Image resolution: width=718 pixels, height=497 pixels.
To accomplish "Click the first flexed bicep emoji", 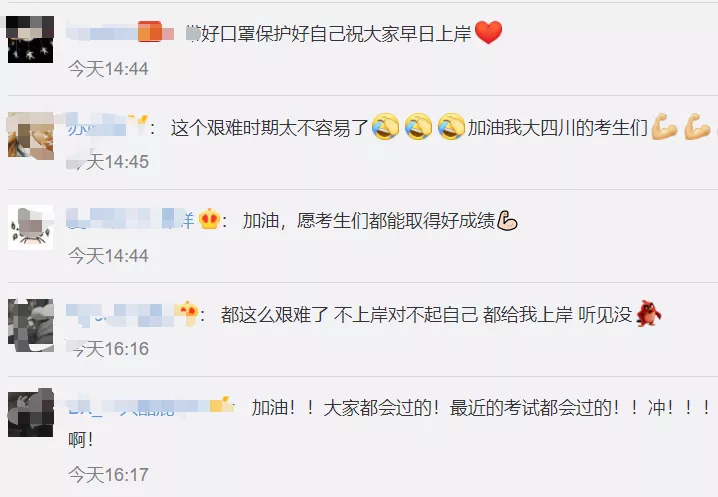I will [x=664, y=126].
